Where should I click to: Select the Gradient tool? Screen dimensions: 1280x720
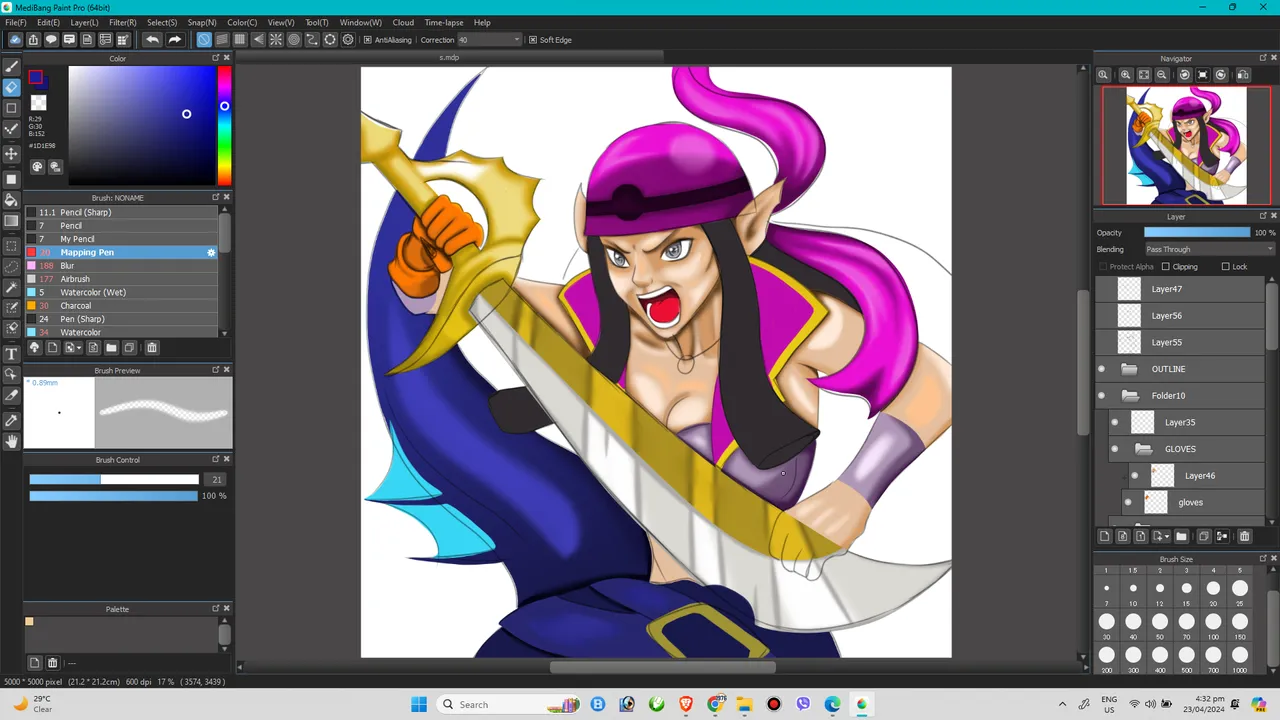coord(12,221)
